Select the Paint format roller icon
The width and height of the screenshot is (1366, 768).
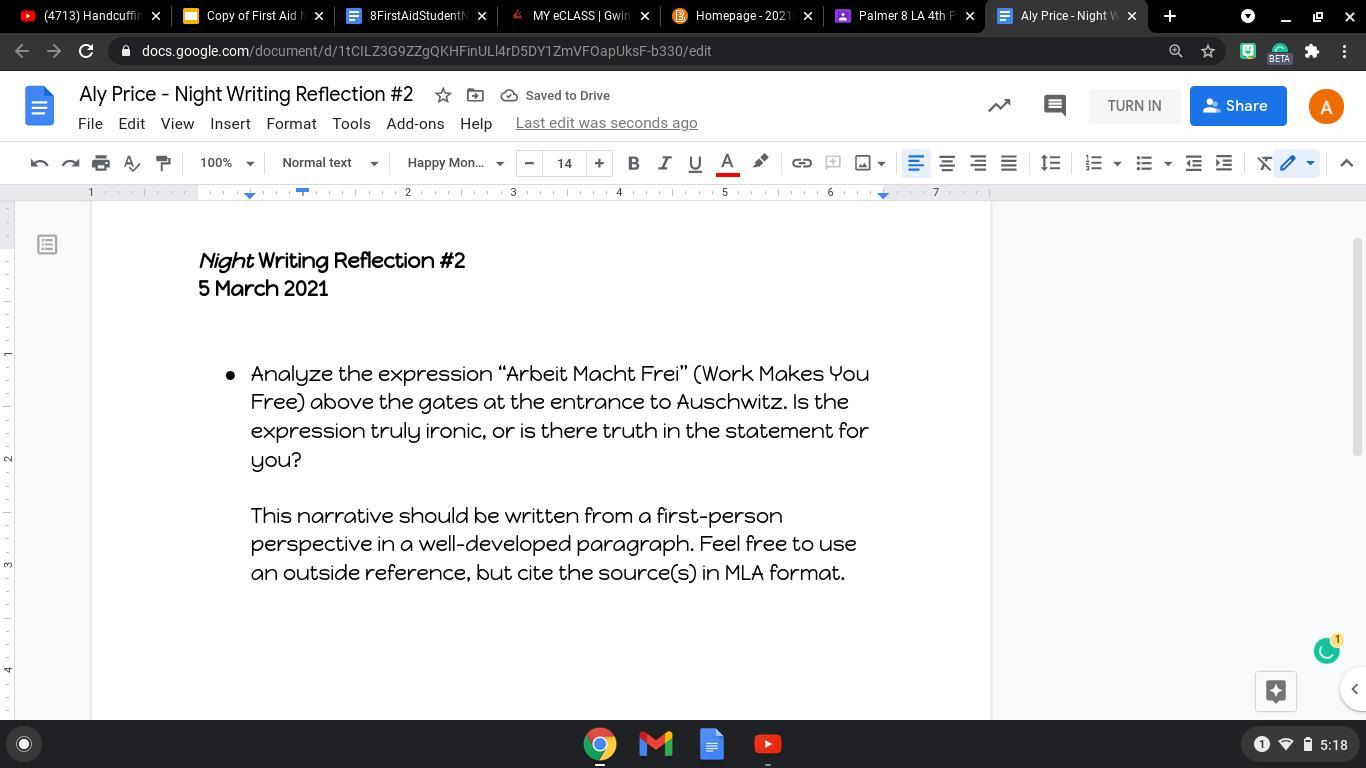163,163
